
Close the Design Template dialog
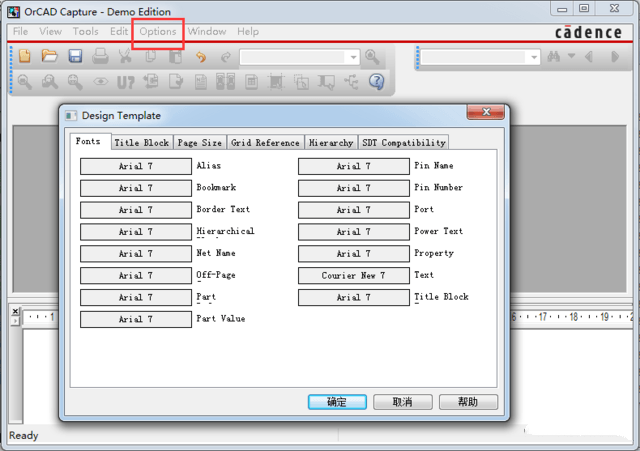tap(486, 112)
